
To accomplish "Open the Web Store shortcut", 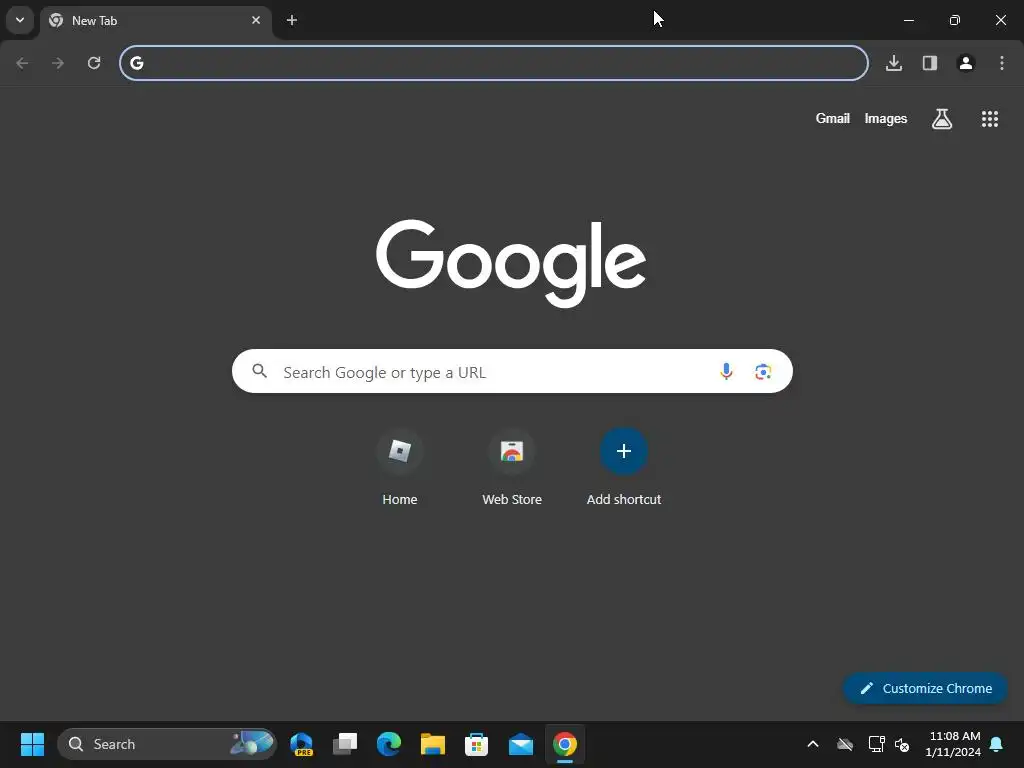I will [512, 468].
